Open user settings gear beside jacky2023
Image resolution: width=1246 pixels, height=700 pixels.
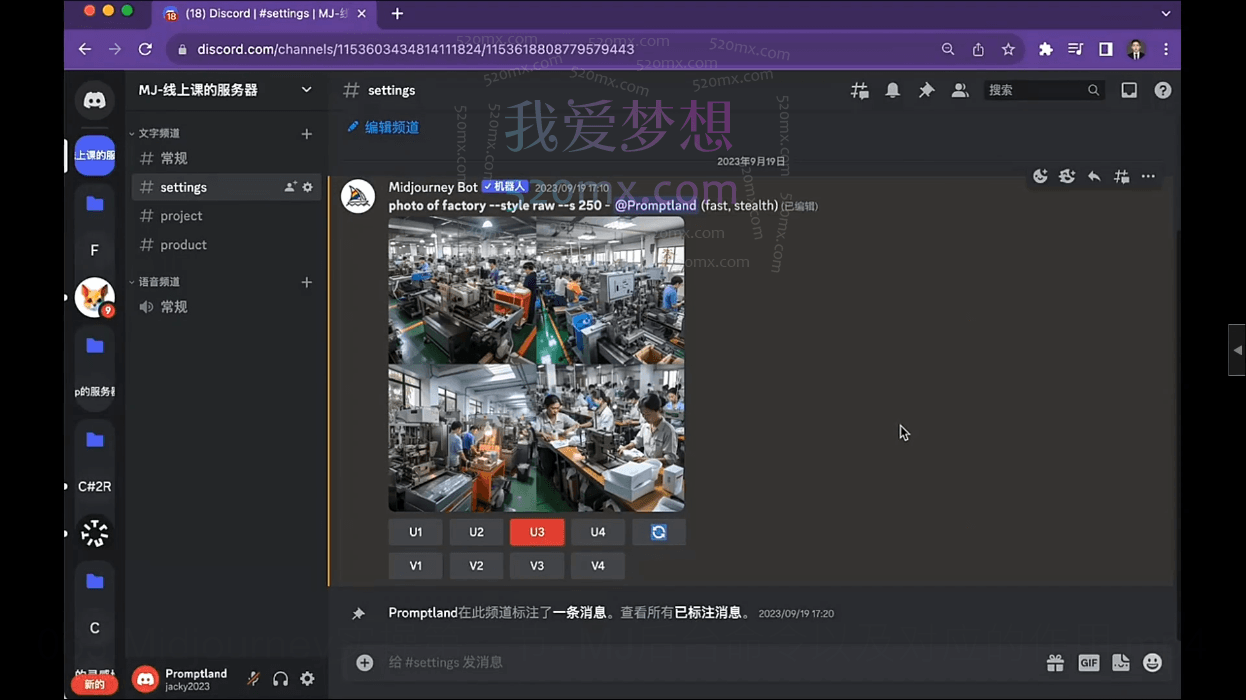307,679
